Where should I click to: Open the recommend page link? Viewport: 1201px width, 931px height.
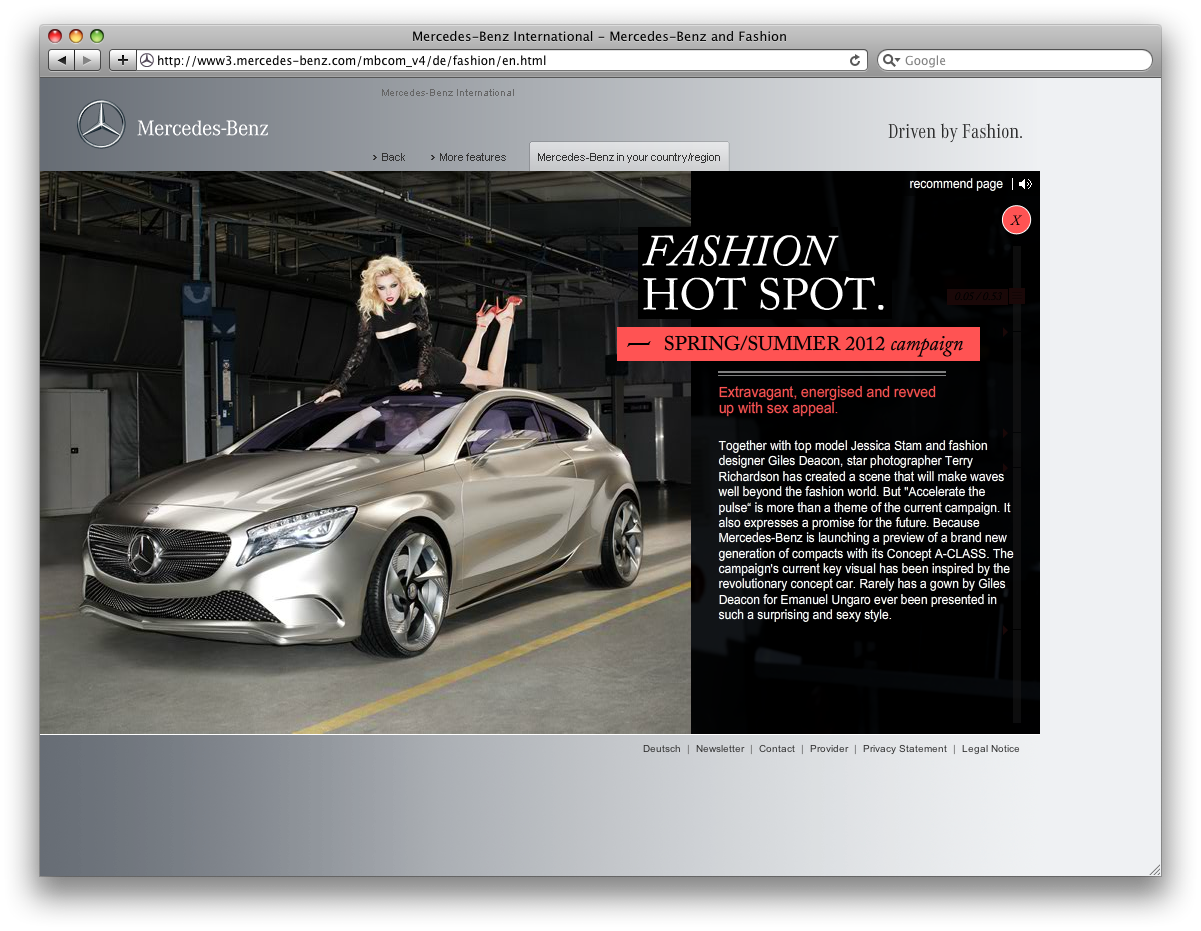[955, 183]
